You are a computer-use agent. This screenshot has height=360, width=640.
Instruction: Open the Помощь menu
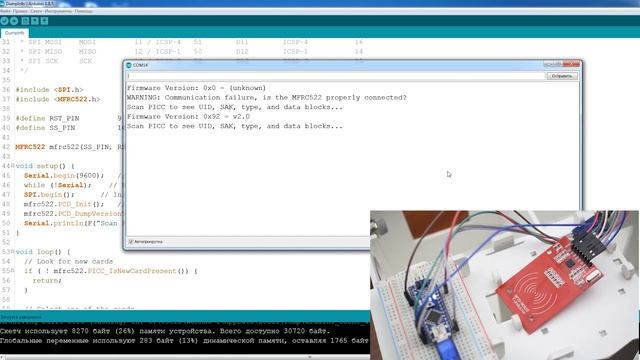(x=83, y=11)
